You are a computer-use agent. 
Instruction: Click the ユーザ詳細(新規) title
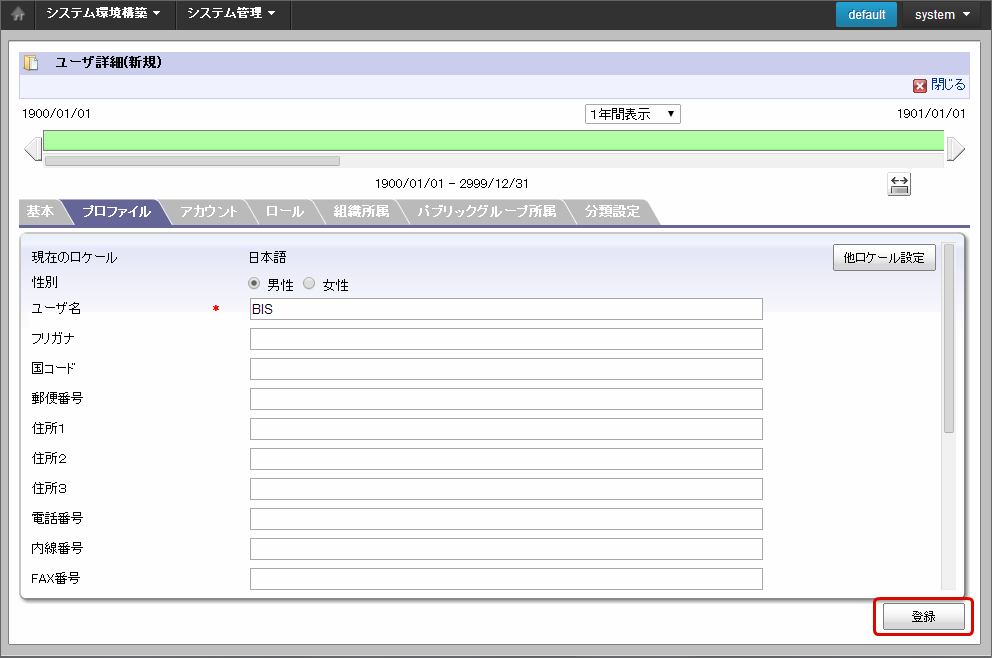[x=108, y=62]
